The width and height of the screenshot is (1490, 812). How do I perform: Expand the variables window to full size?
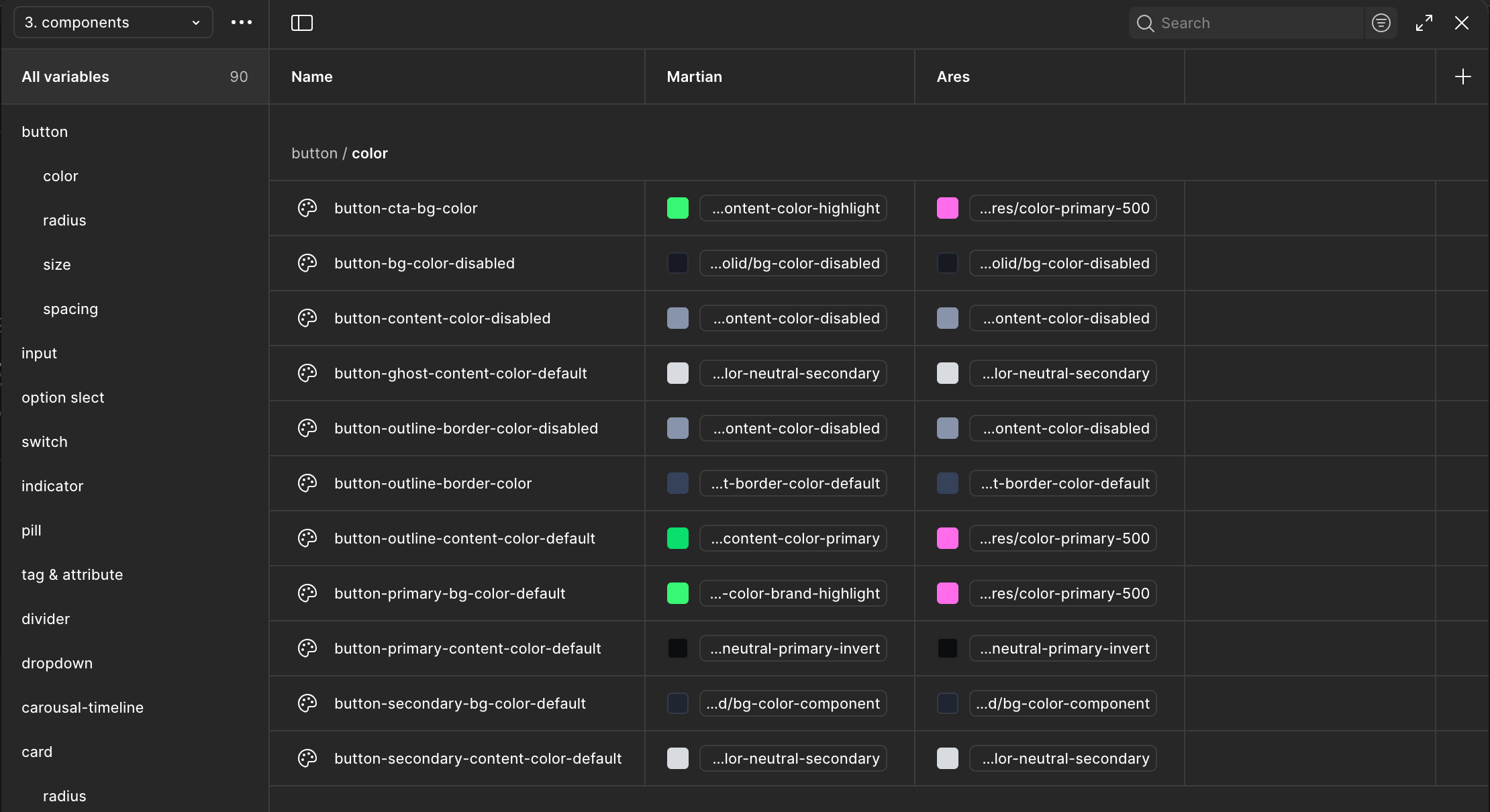tap(1424, 23)
